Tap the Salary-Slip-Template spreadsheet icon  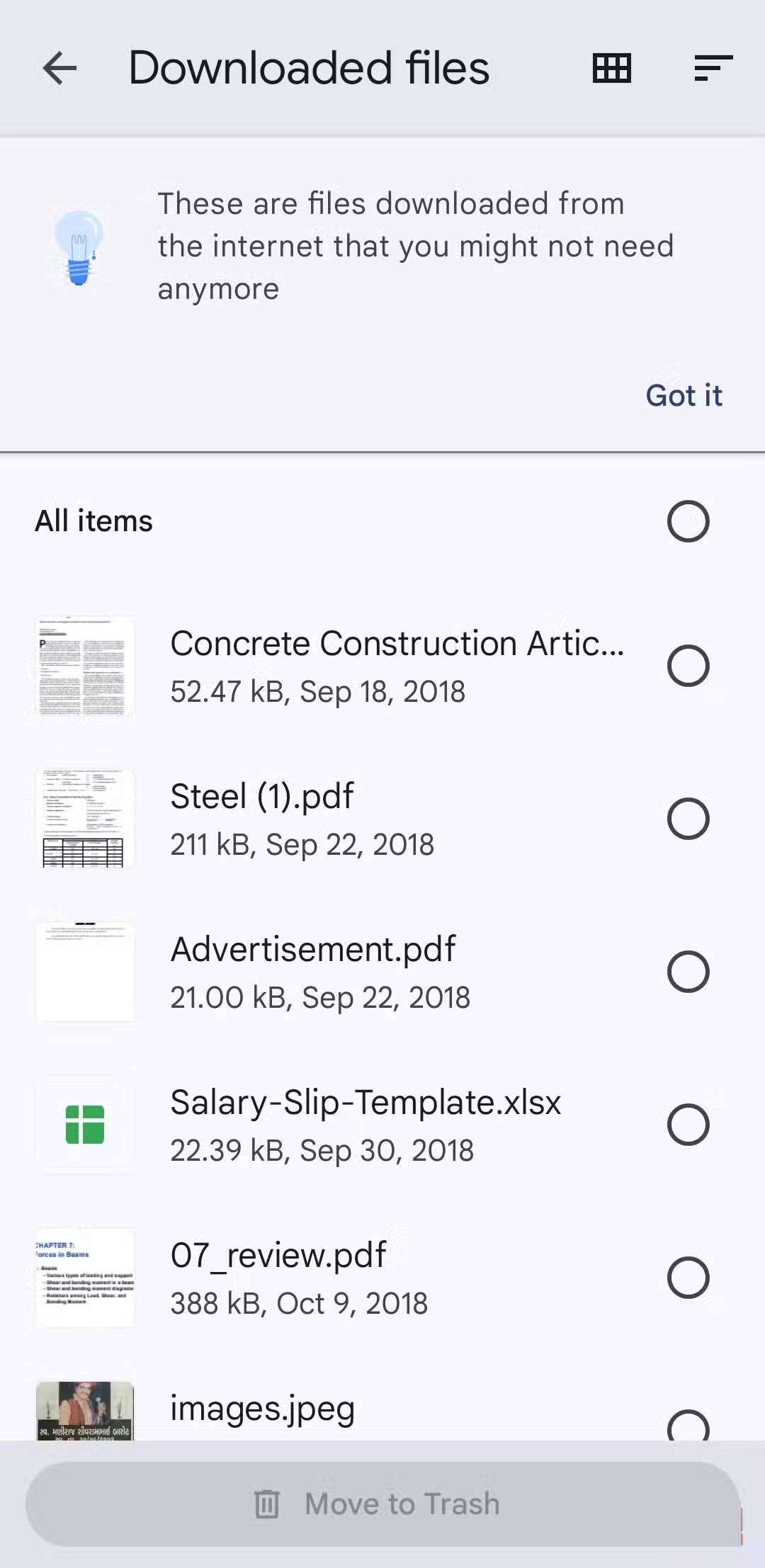[x=85, y=1125]
